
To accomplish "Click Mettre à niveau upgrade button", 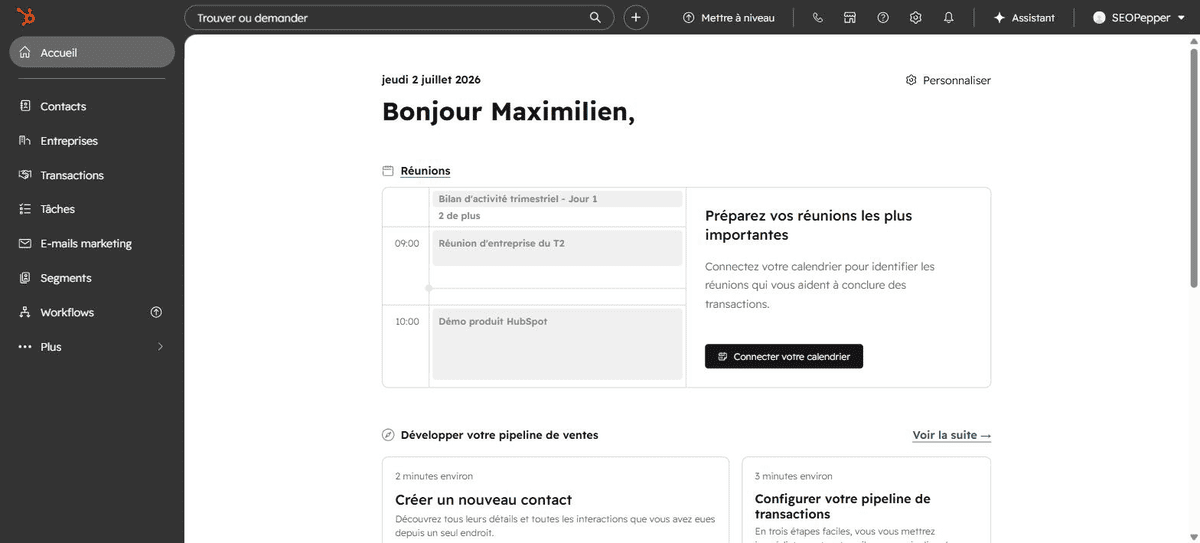I will click(729, 17).
